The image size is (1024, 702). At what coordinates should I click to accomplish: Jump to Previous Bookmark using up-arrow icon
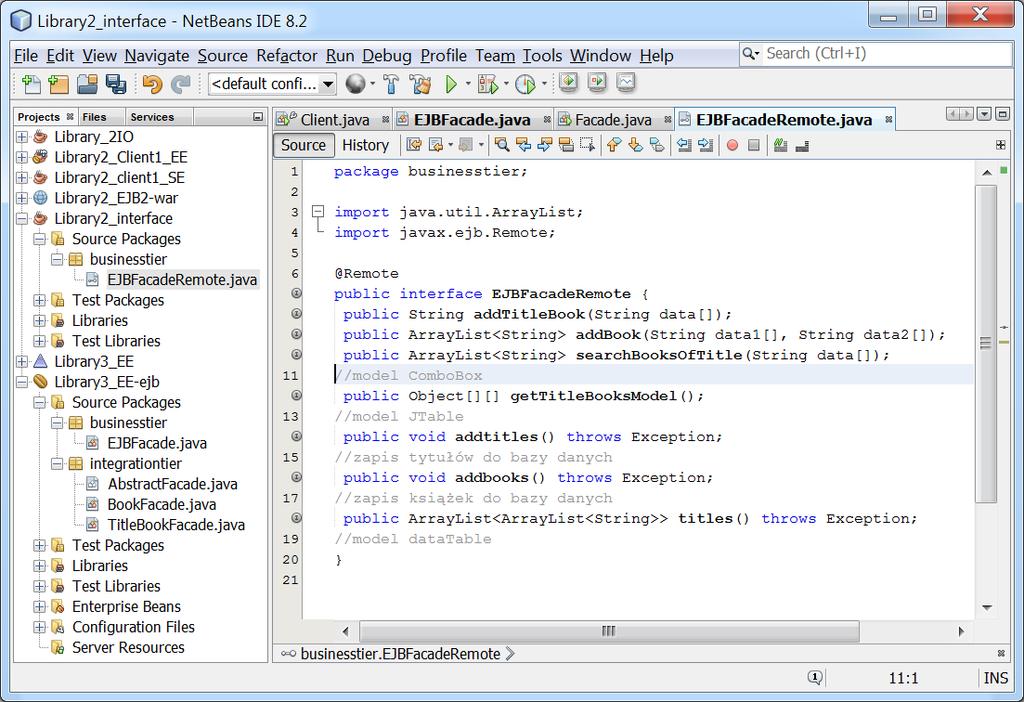(x=614, y=145)
